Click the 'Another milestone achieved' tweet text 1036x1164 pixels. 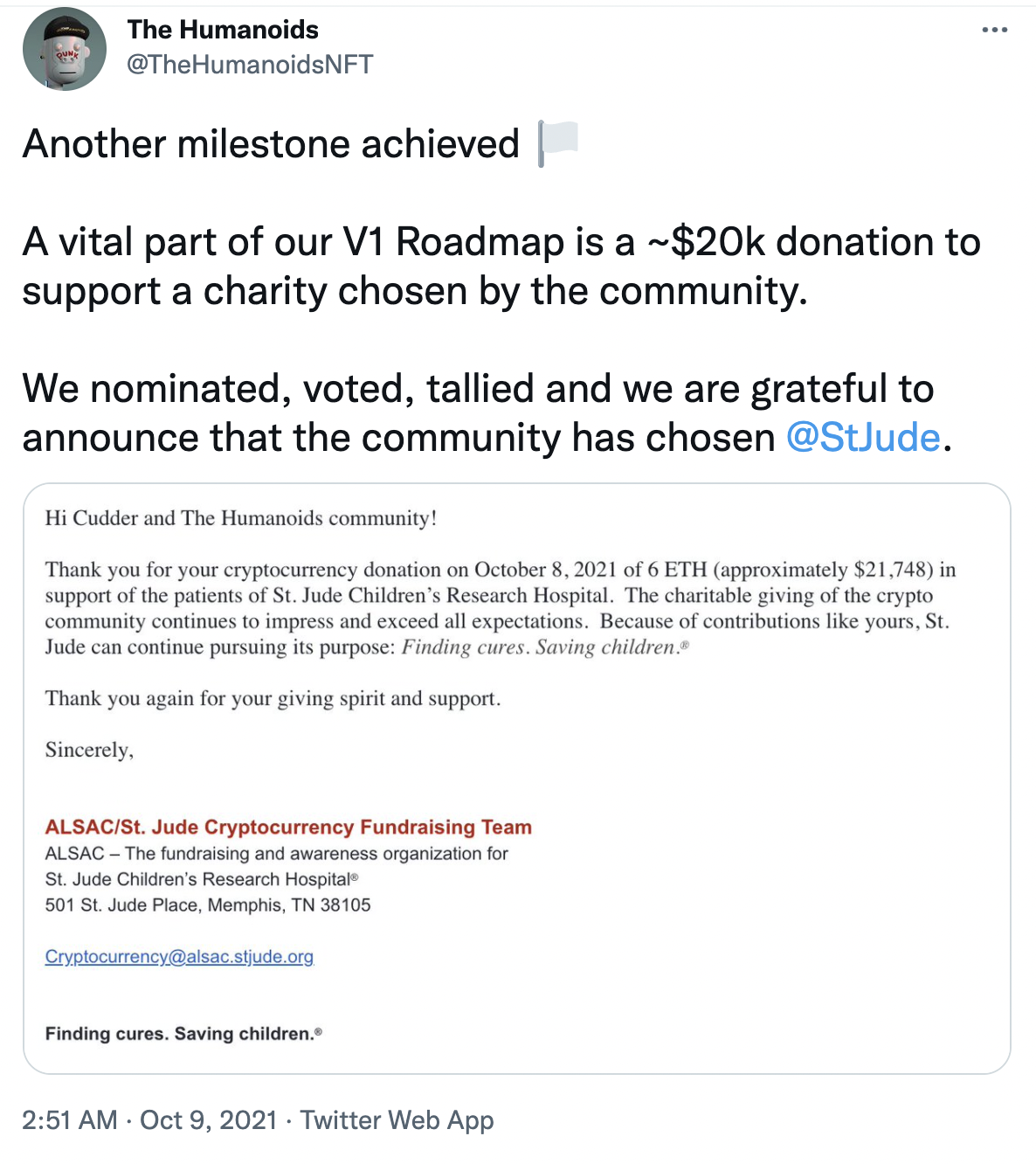click(x=271, y=144)
